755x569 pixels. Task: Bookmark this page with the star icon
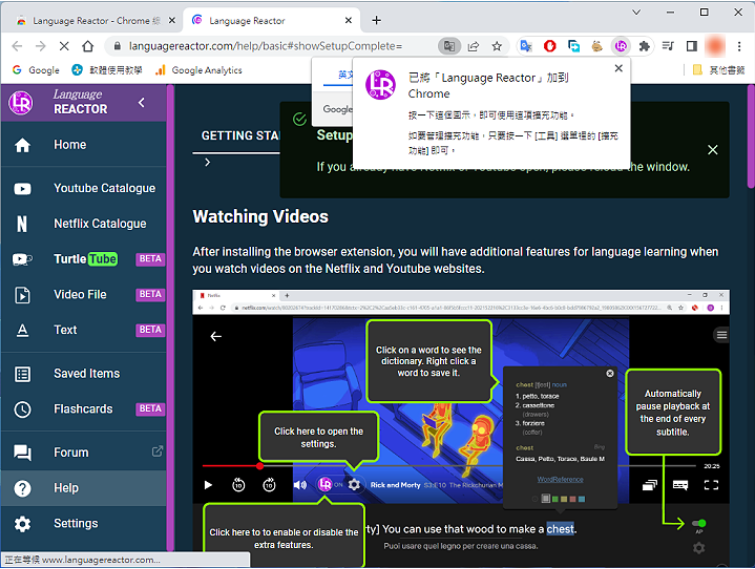coord(497,46)
